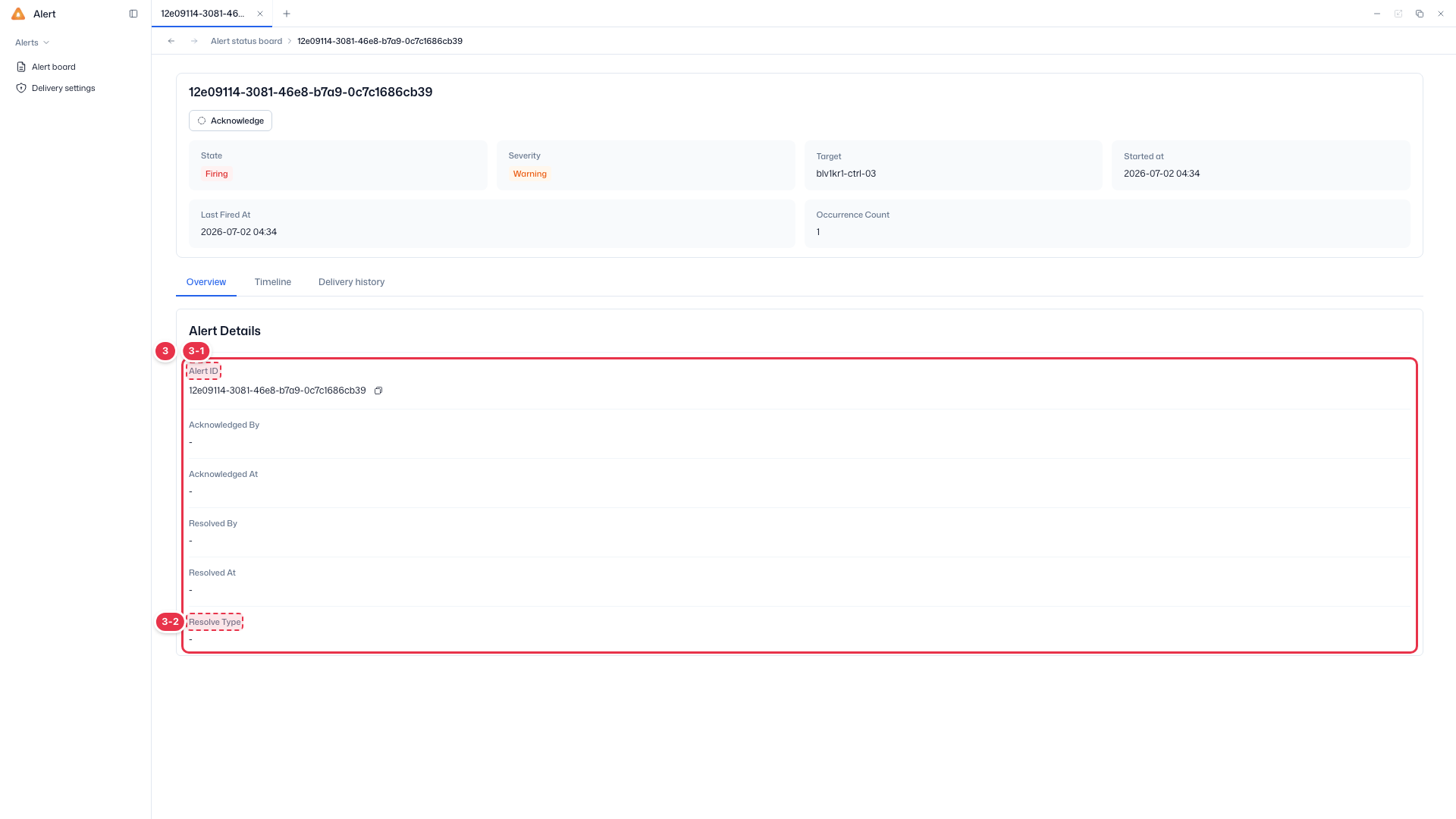Screen dimensions: 1456x819
Task: Collapse the Alerts sidebar section
Action: coord(33,42)
